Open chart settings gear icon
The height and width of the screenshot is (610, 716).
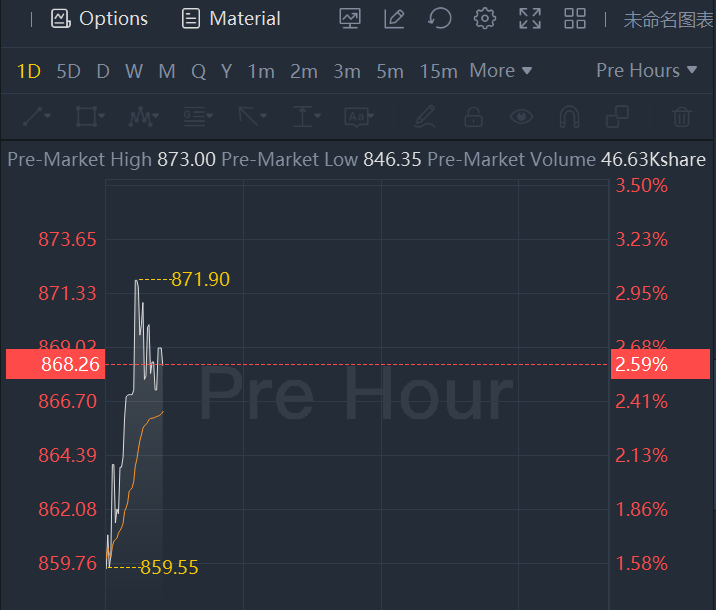[485, 18]
